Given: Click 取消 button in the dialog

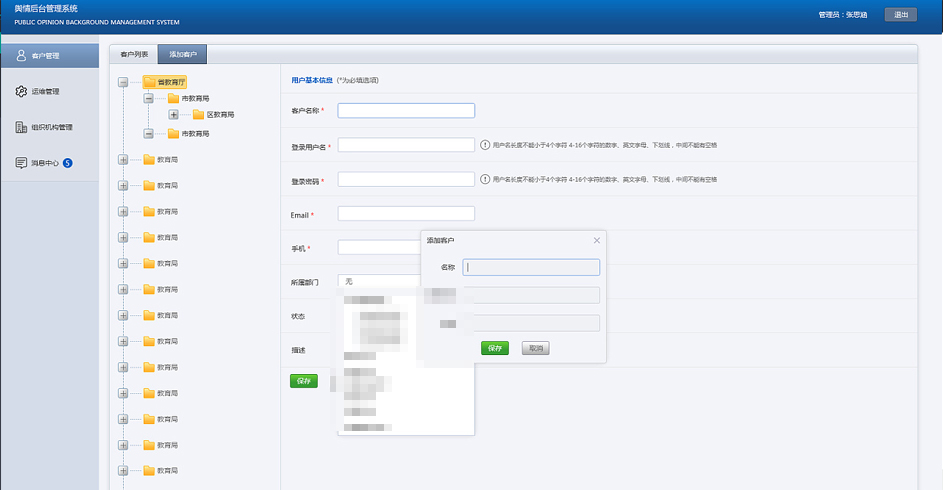Looking at the screenshot, I should click(x=536, y=348).
